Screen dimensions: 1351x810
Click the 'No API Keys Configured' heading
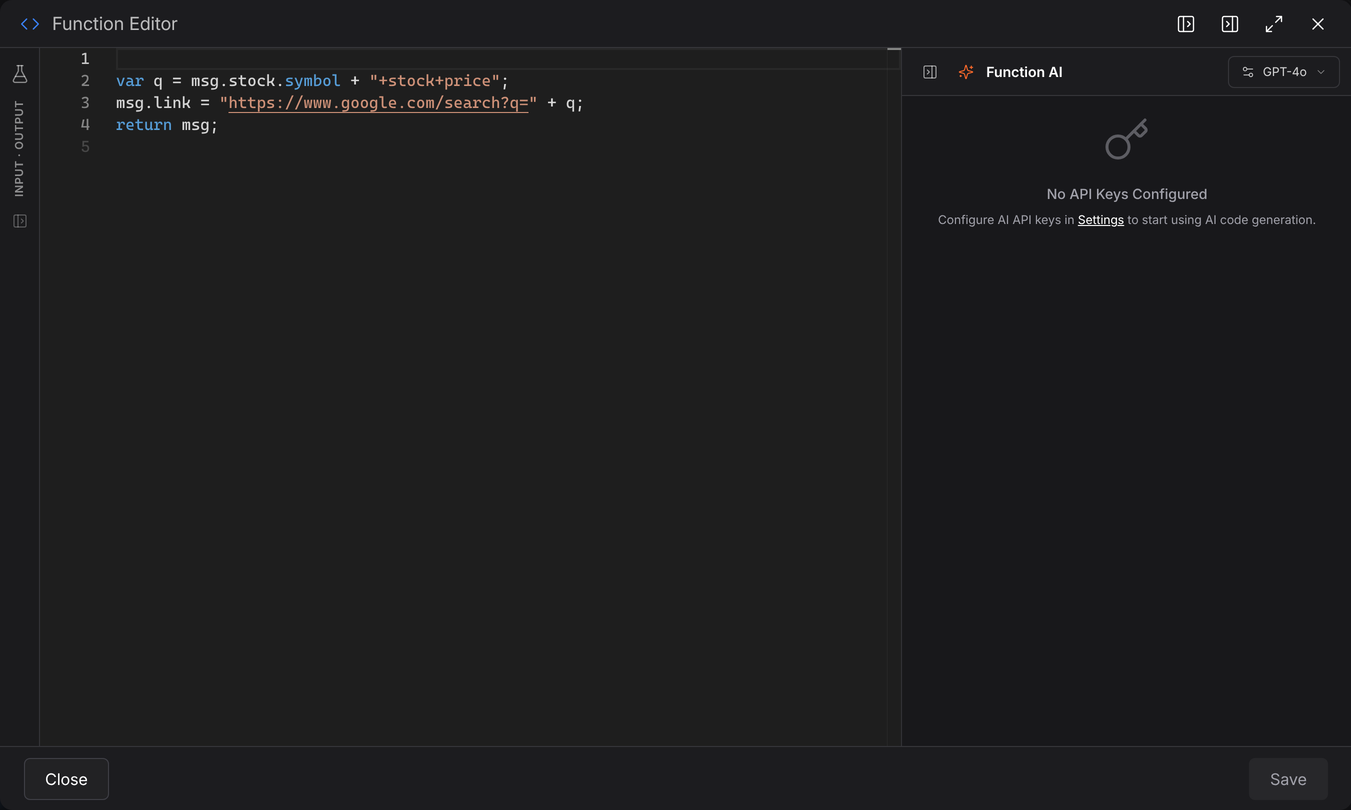[1126, 194]
